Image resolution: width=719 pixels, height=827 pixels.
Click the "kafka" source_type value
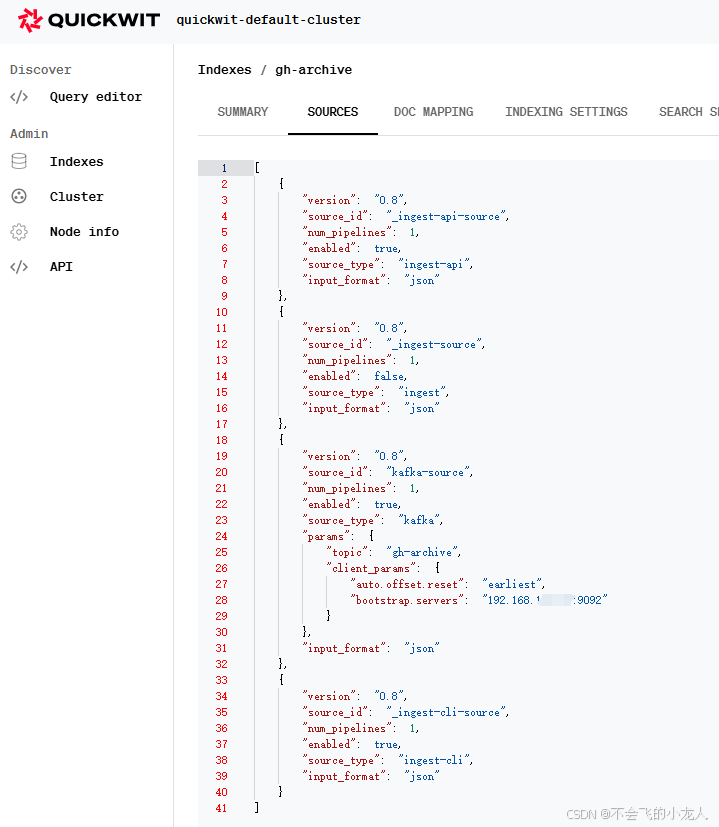[420, 521]
